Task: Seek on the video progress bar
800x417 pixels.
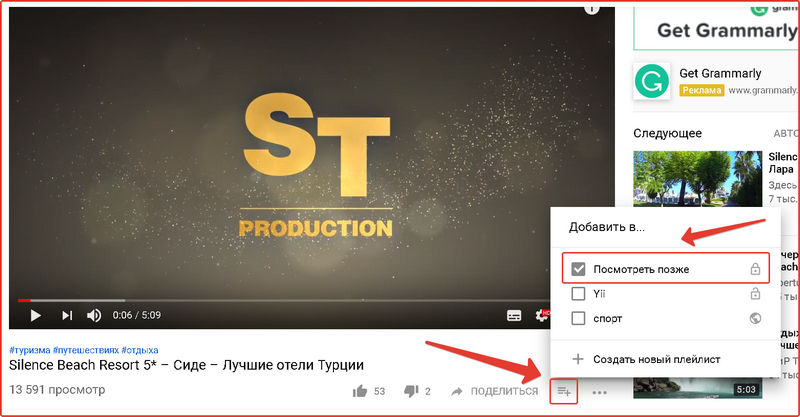Action: [x=284, y=300]
